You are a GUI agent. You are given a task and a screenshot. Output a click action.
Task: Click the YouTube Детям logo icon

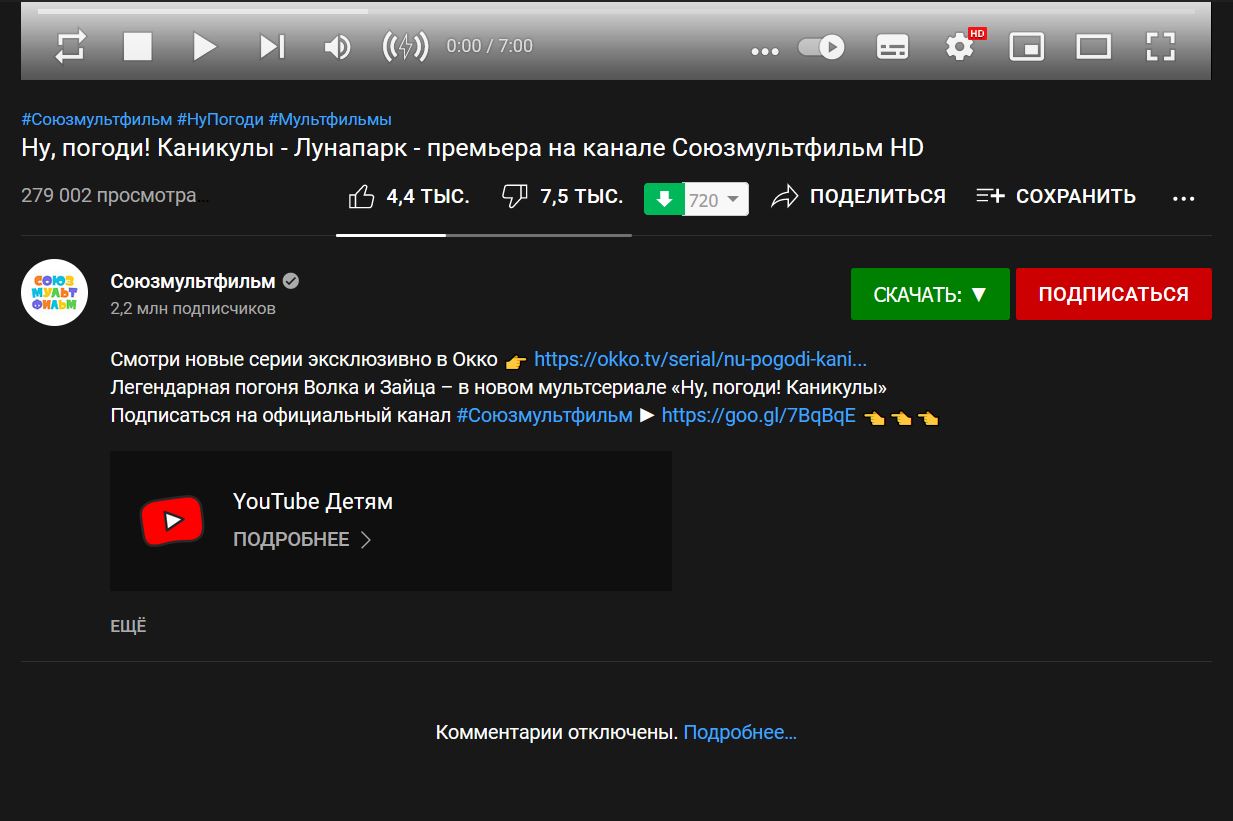(x=172, y=521)
